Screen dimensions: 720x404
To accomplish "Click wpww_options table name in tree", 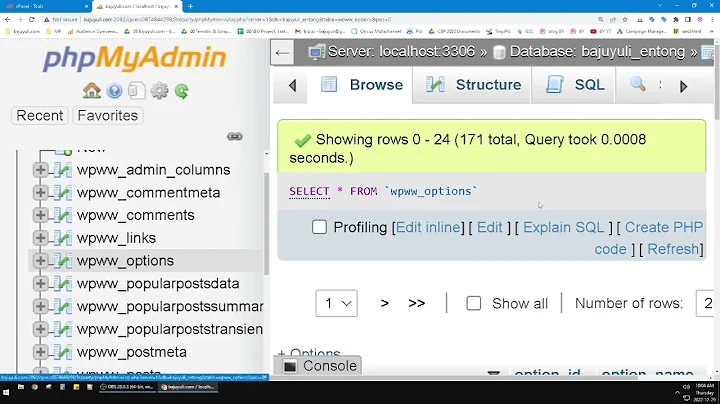I will tap(125, 261).
